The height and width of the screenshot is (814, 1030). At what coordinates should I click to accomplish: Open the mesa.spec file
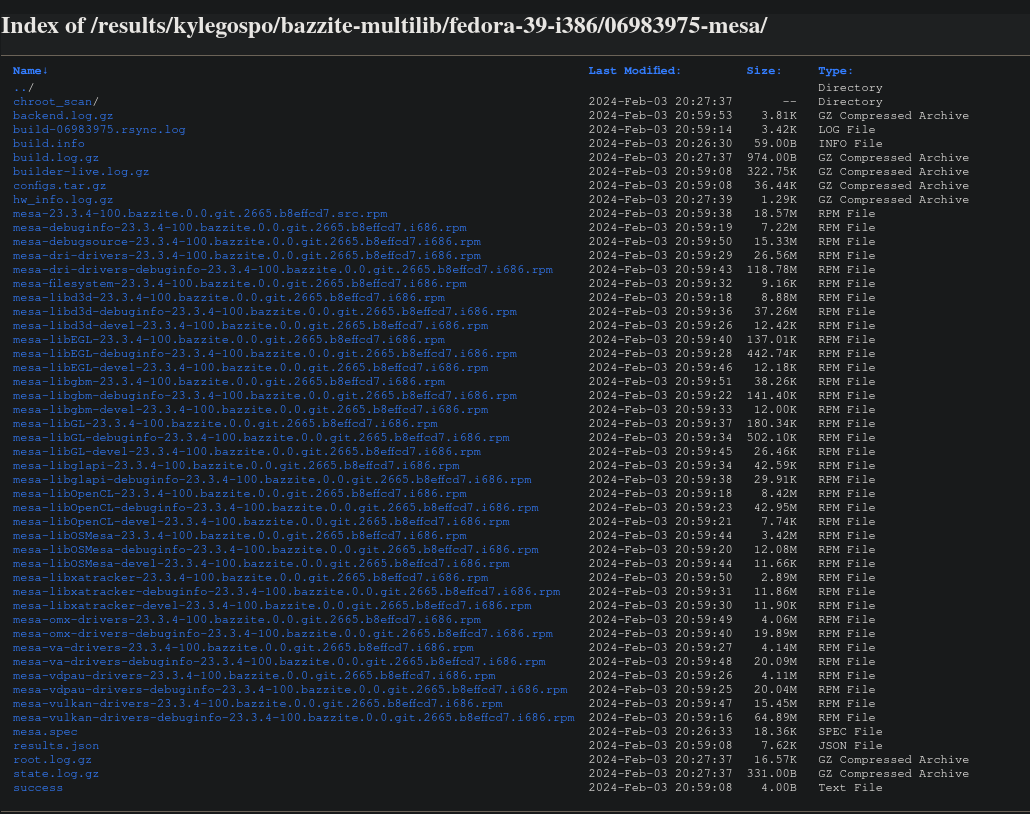coord(45,732)
